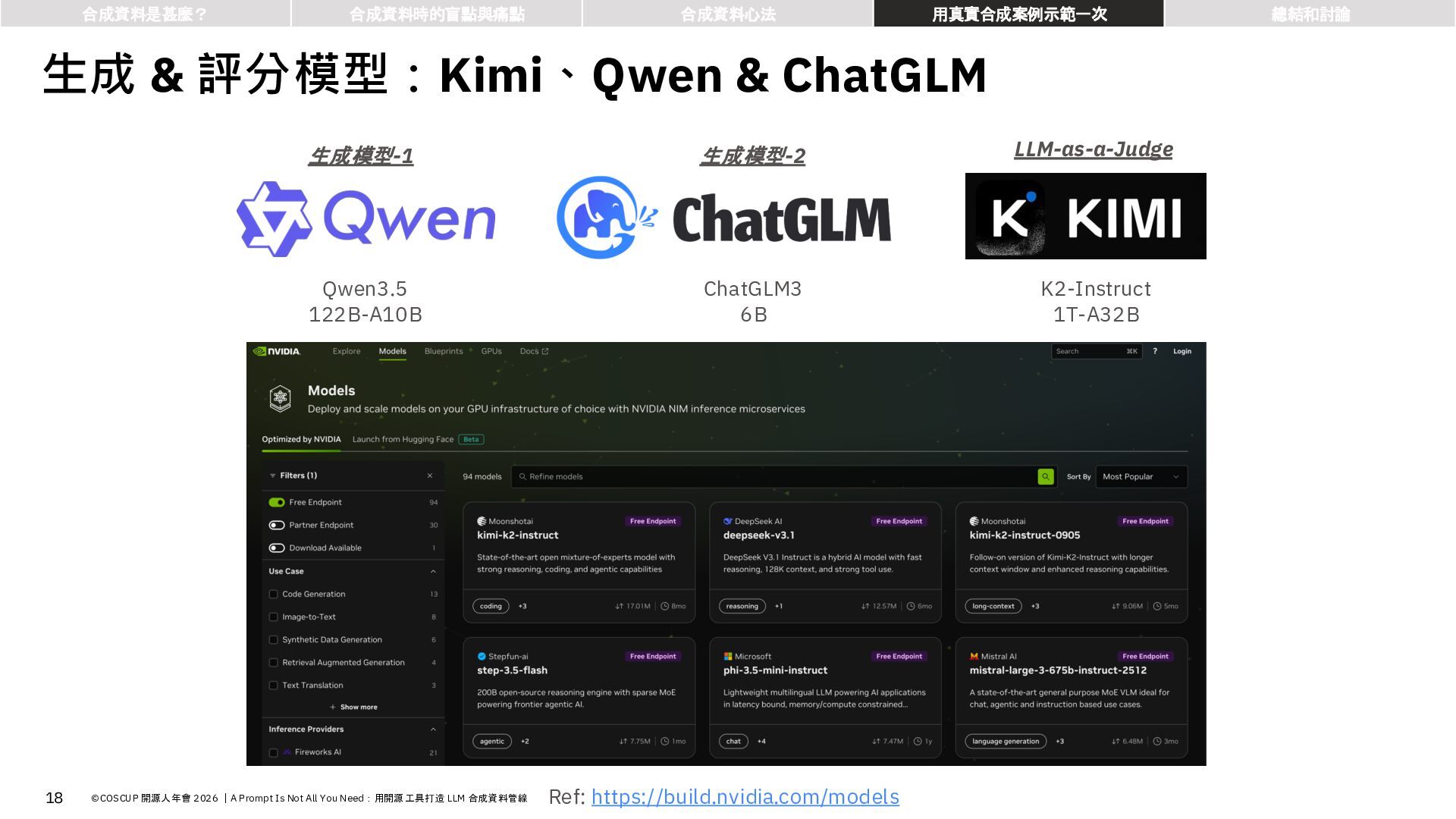Check the Code Generation checkbox
This screenshot has height=819, width=1456.
(274, 594)
